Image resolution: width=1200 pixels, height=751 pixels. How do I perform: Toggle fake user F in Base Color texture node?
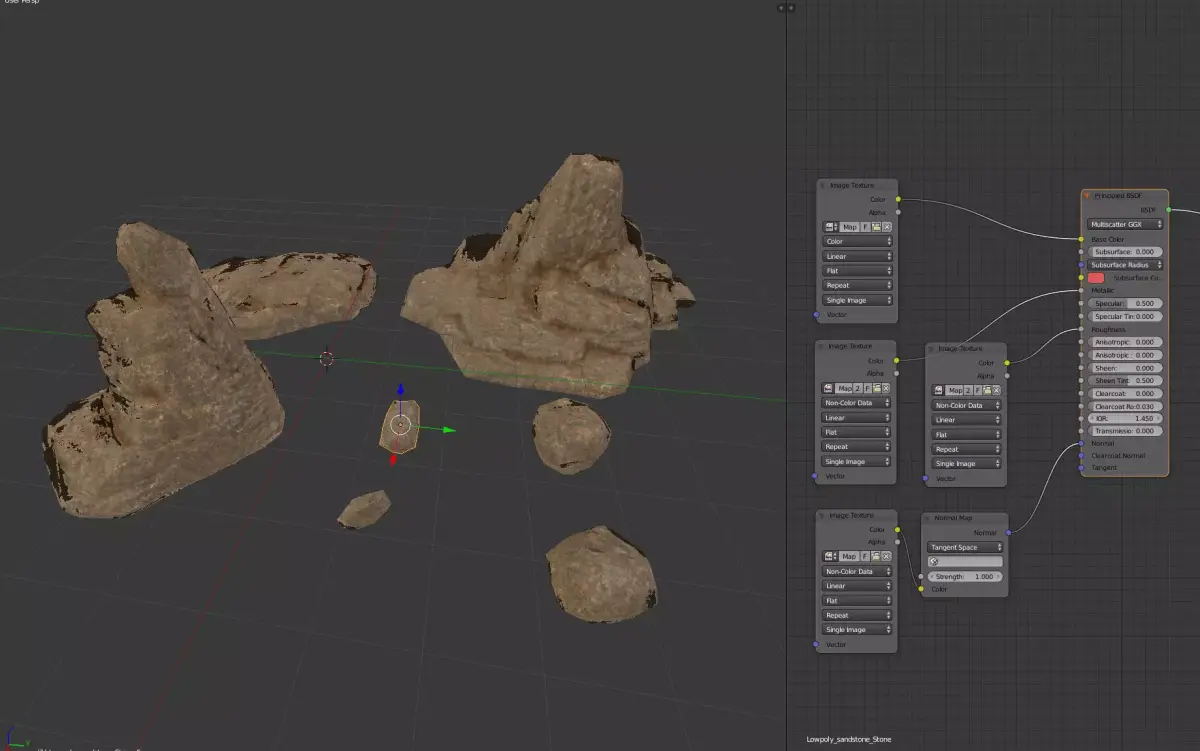point(866,227)
